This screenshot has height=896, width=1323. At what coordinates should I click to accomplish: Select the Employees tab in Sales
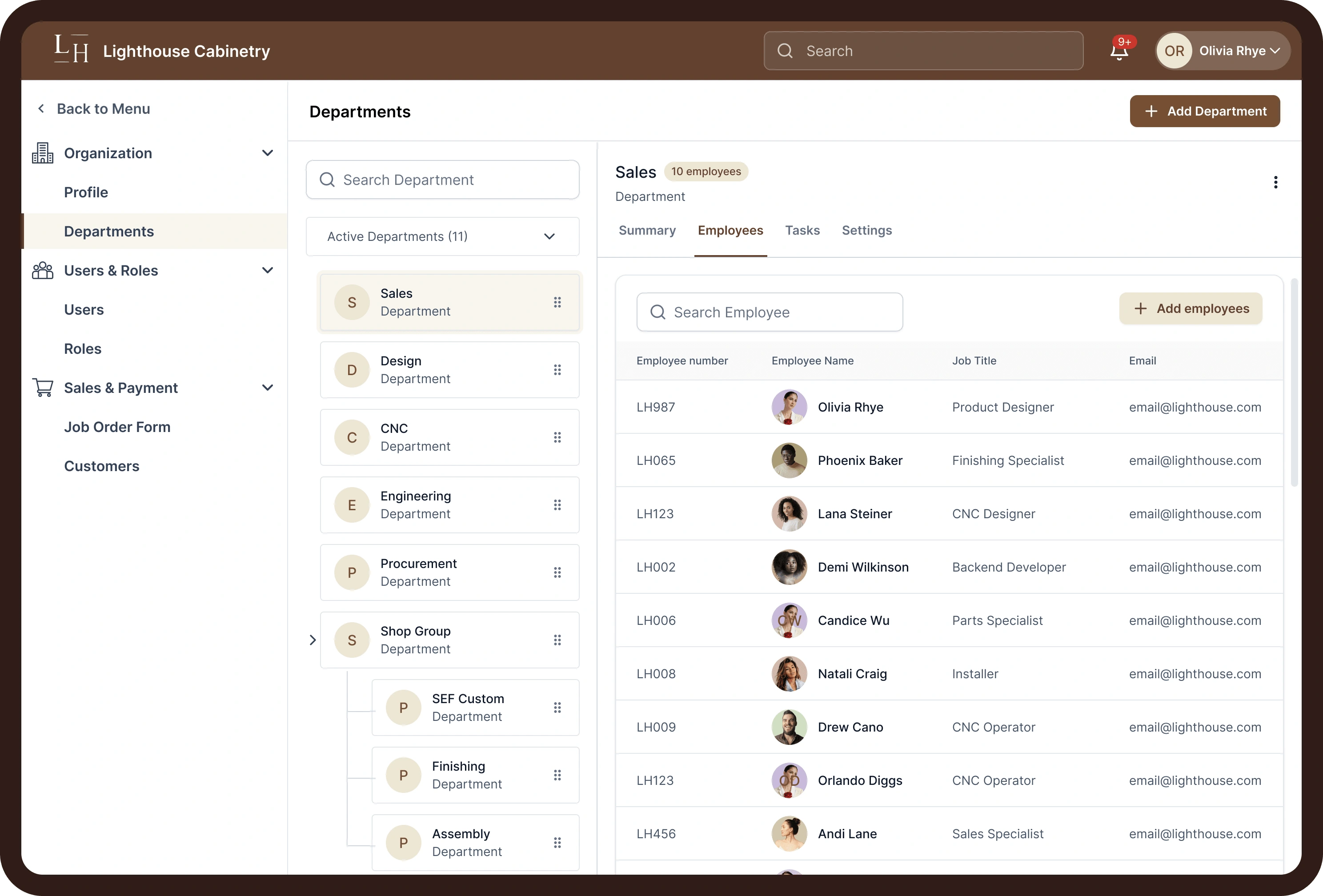pyautogui.click(x=730, y=230)
